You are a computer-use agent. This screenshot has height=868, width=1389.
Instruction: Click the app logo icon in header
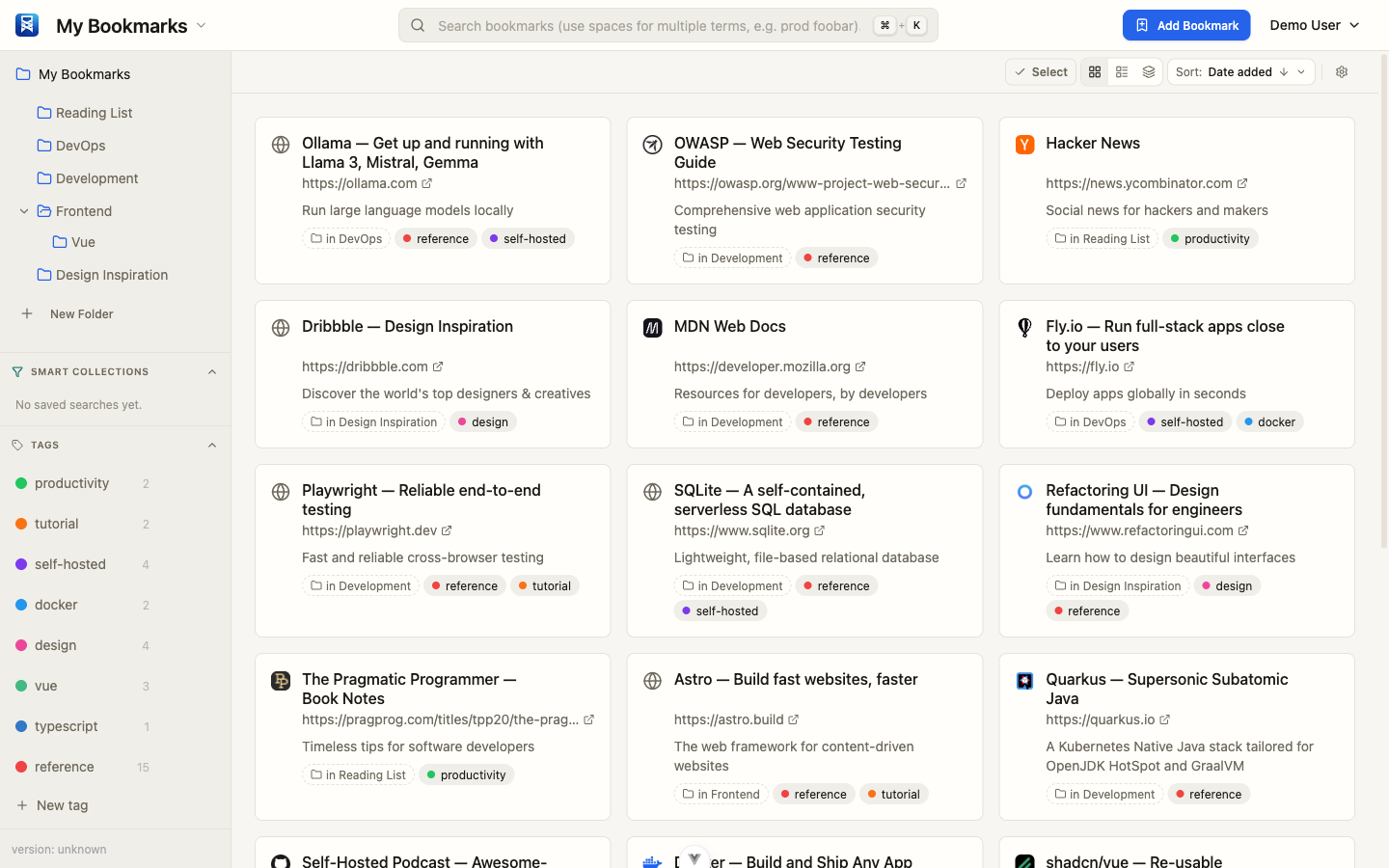coord(27,25)
